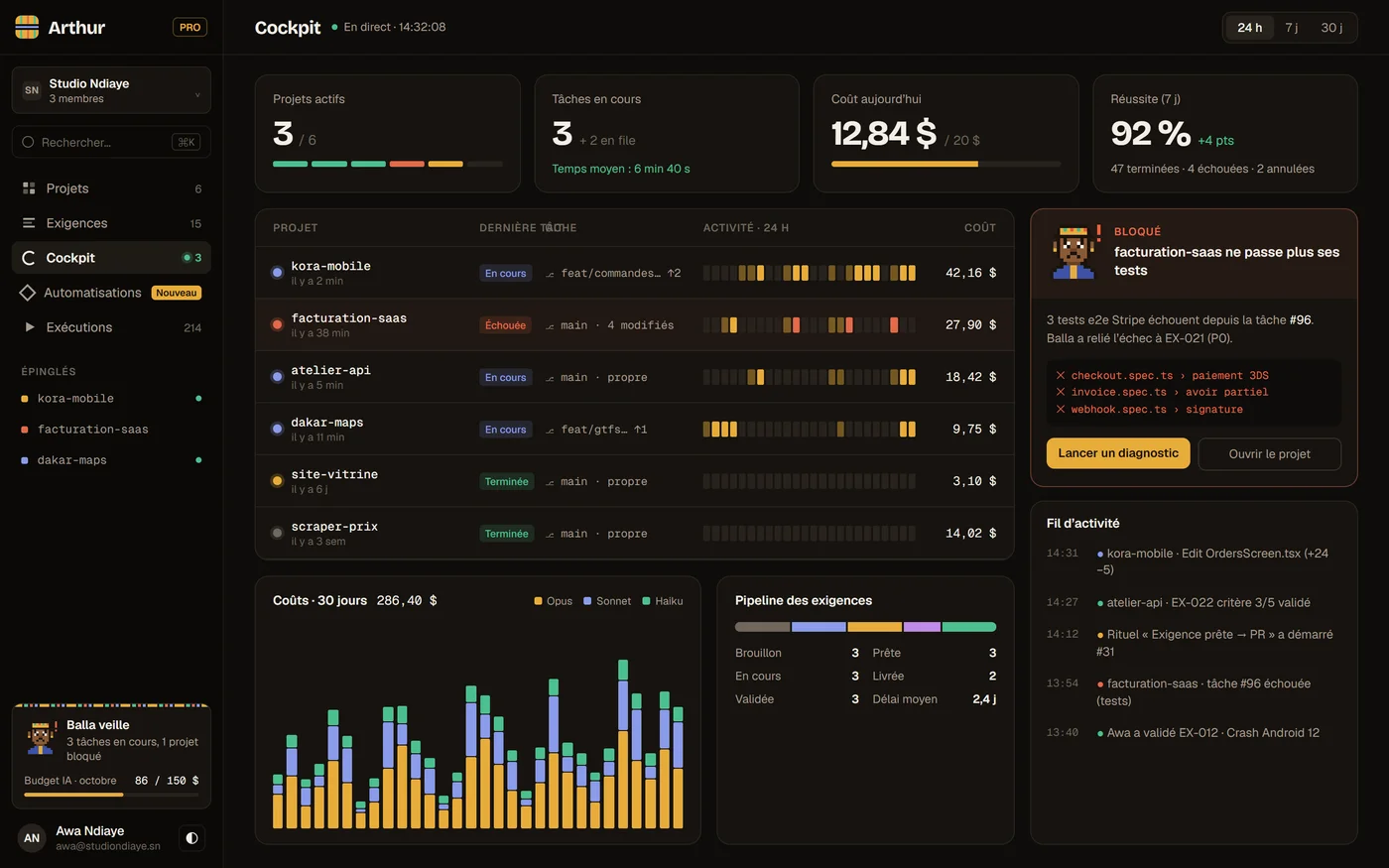Click the Coût aujourd'hui budget progress bar
The image size is (1389, 868).
pos(946,164)
